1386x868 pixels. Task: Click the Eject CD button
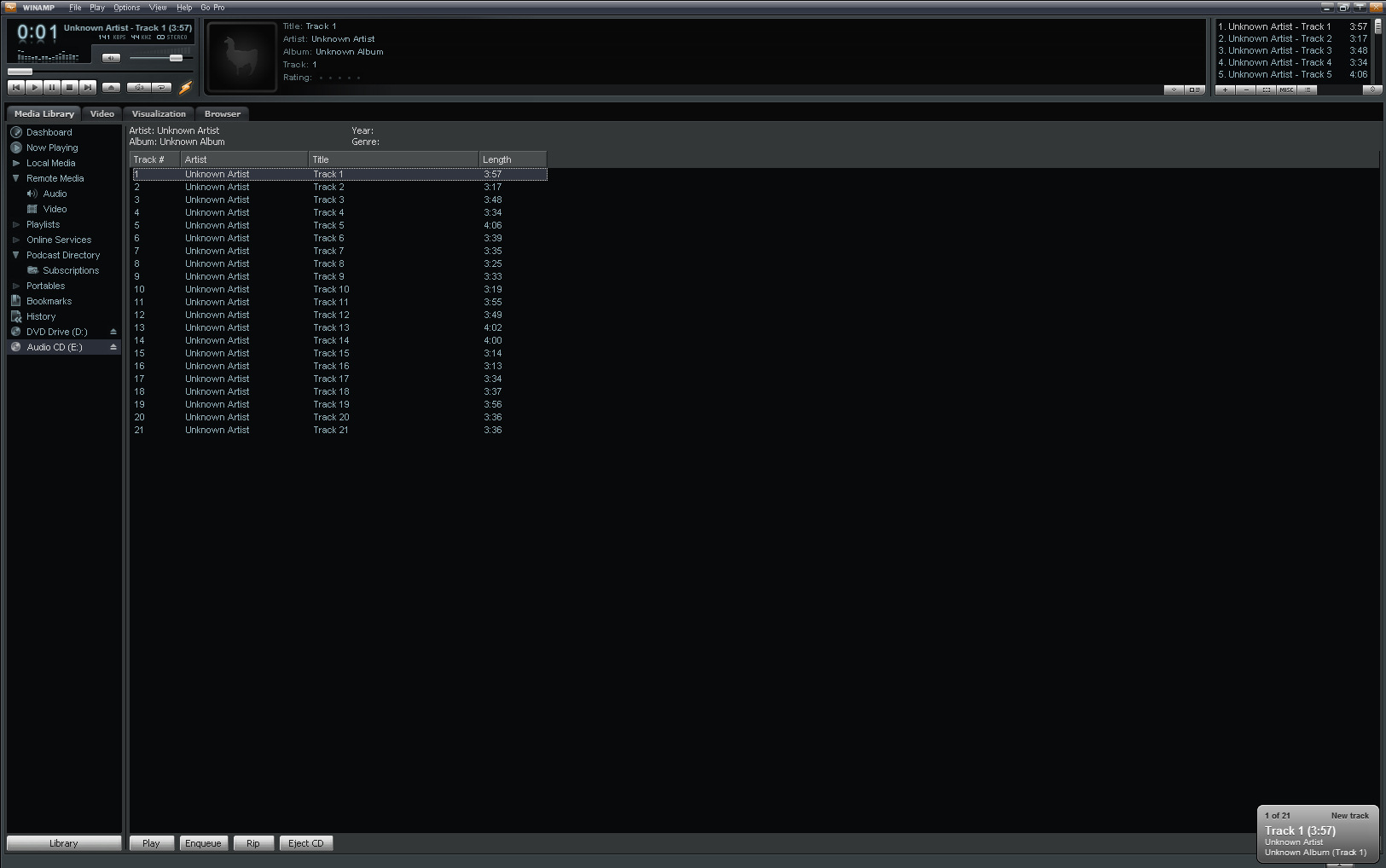pyautogui.click(x=306, y=843)
